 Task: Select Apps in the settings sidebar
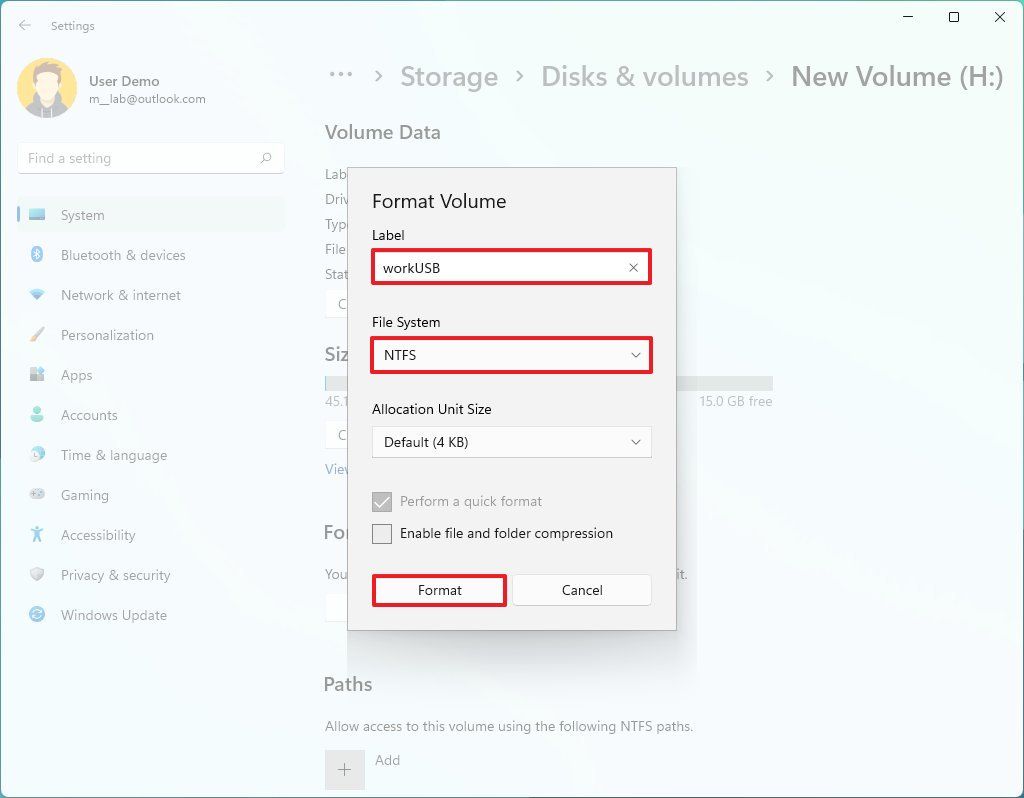pos(75,375)
